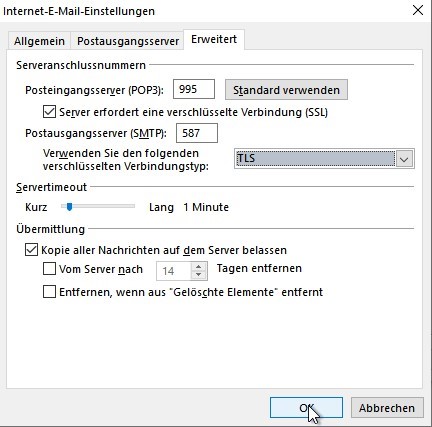Open the TLS encryption type dropdown
This screenshot has height=427, width=432.
coord(324,158)
